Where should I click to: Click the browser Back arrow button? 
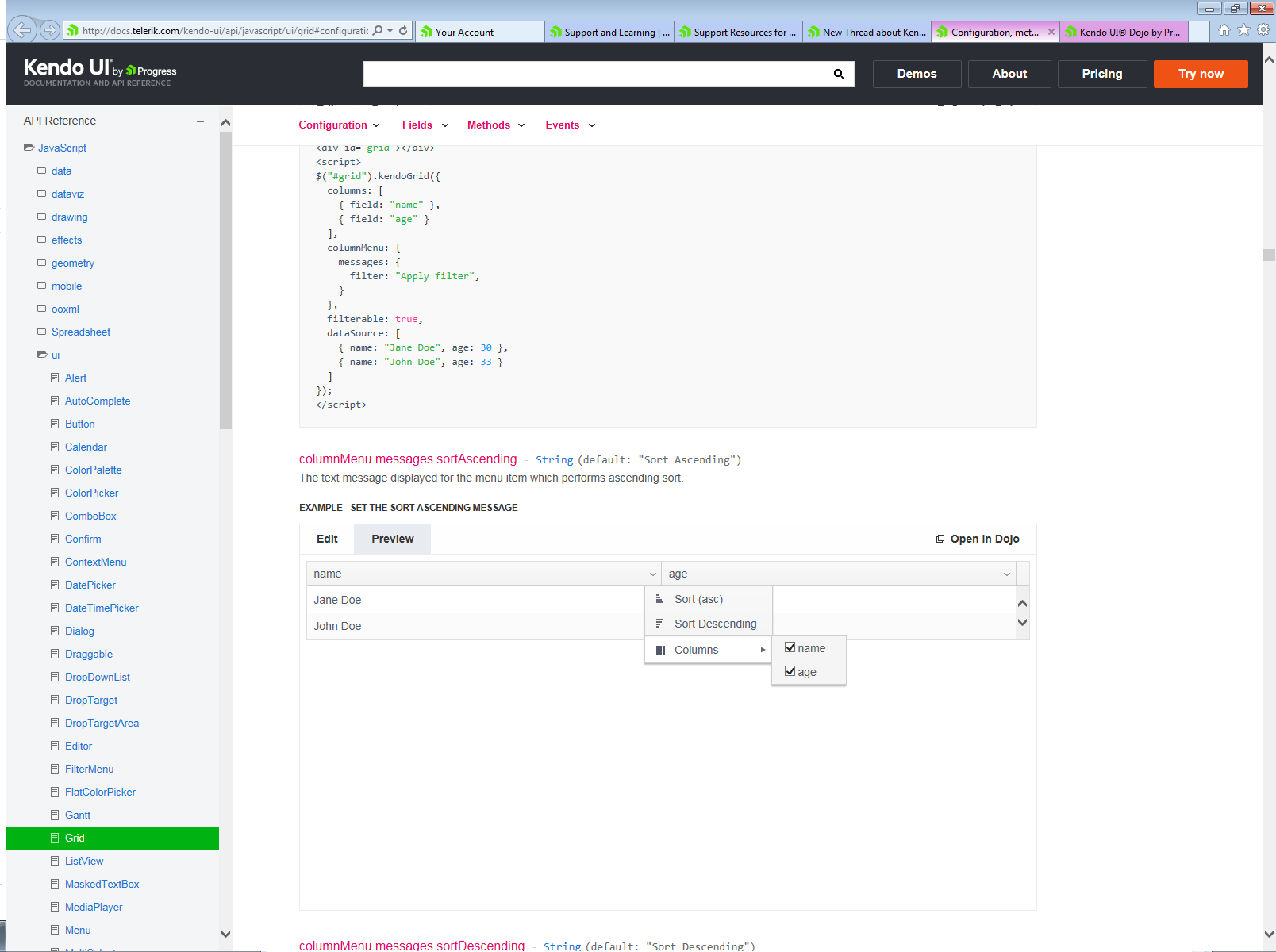[x=23, y=30]
